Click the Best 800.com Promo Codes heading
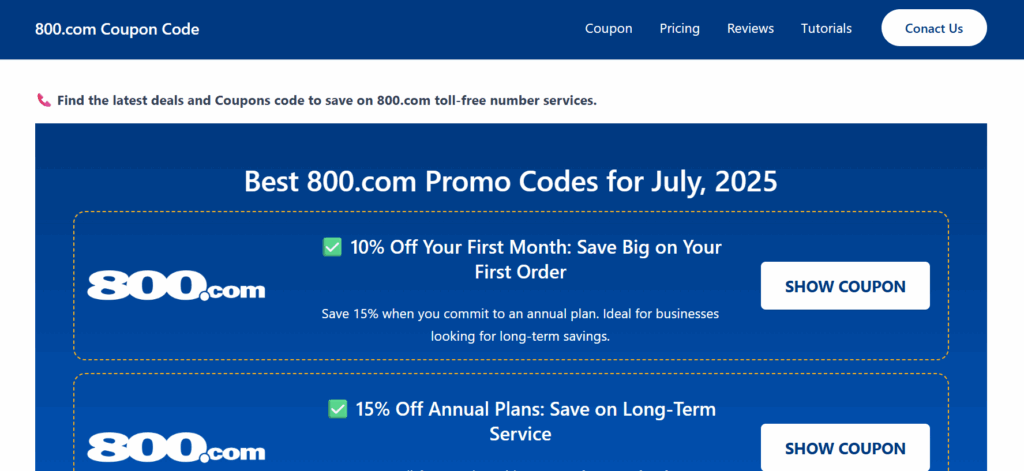Screen dimensions: 1024x471 [511, 182]
